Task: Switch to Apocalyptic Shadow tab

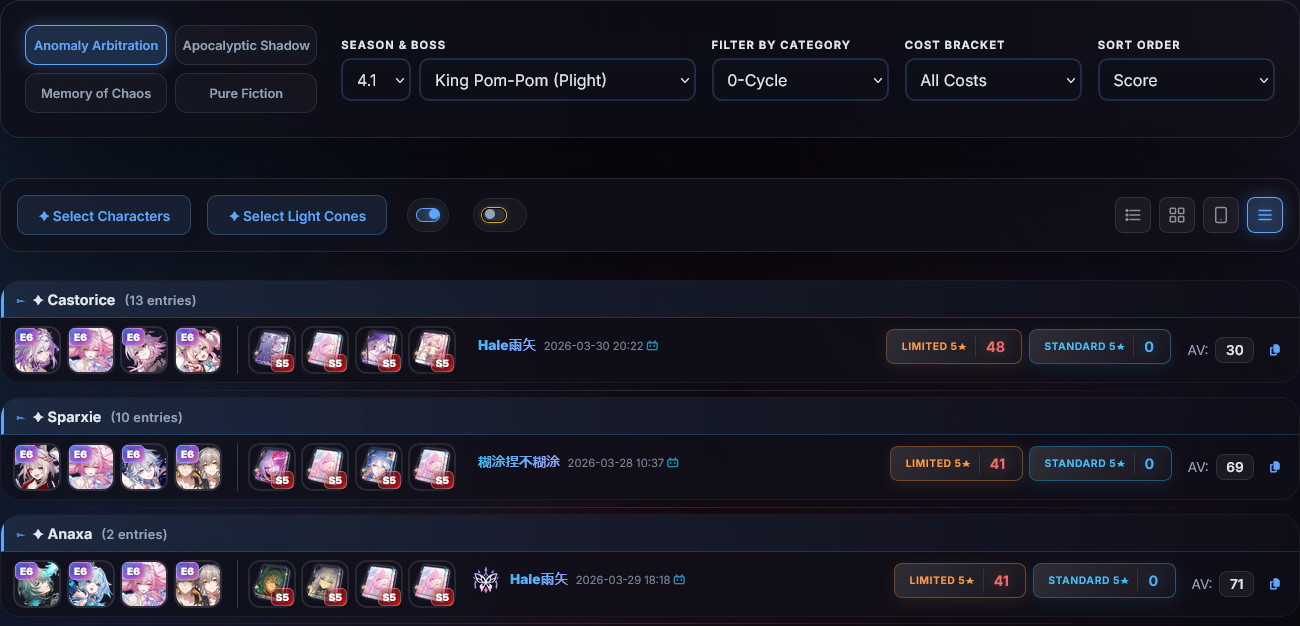Action: (x=246, y=45)
